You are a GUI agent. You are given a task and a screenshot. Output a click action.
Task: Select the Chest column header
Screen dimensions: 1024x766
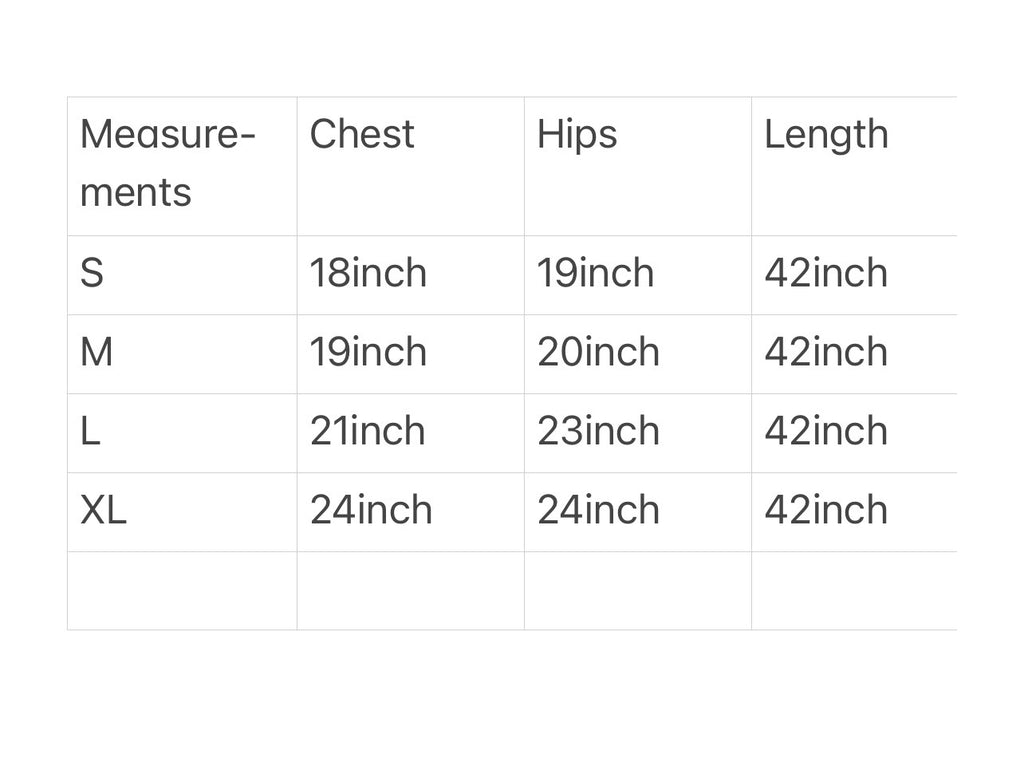411,166
